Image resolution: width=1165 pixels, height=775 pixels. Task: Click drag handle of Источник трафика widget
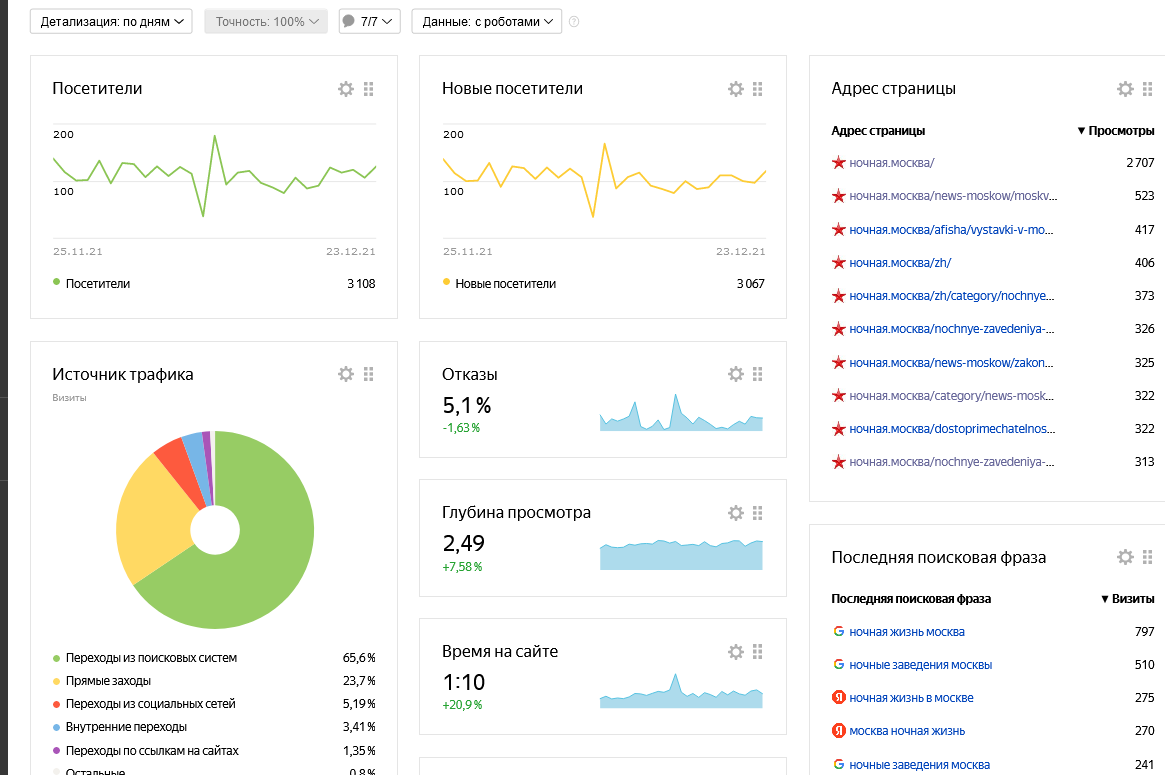(369, 374)
